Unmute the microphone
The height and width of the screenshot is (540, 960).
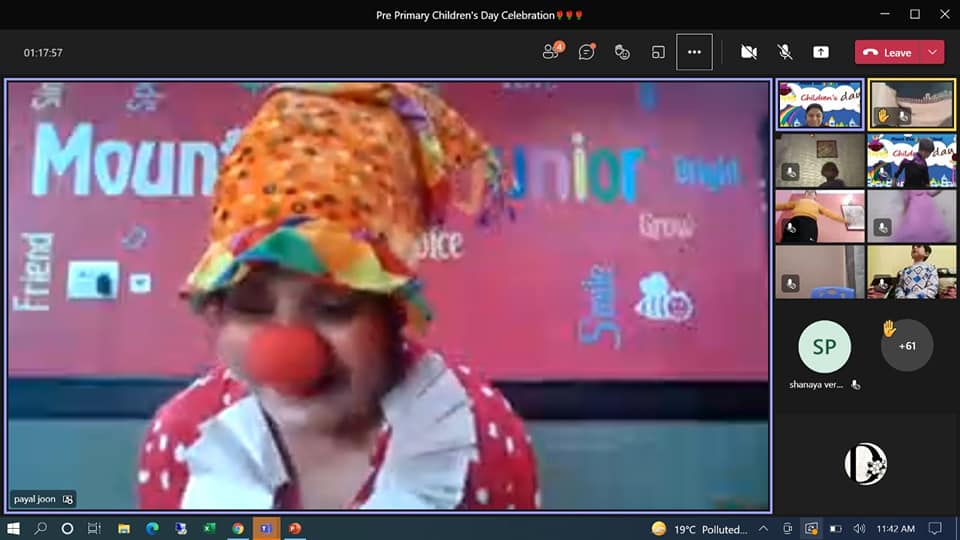(x=785, y=52)
